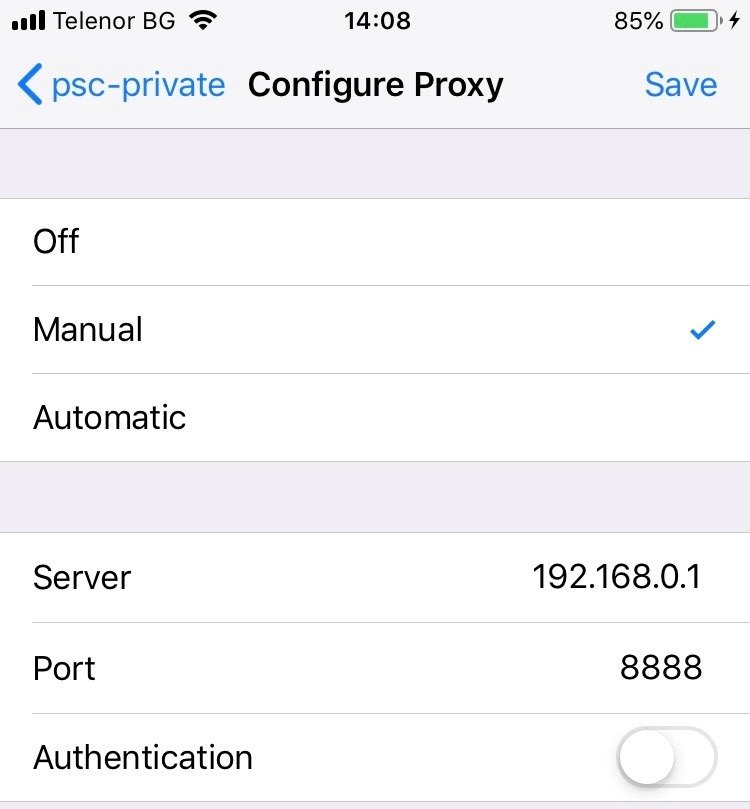Image resolution: width=750 pixels, height=809 pixels.
Task: Open the Configure Proxy title area
Action: tap(375, 85)
